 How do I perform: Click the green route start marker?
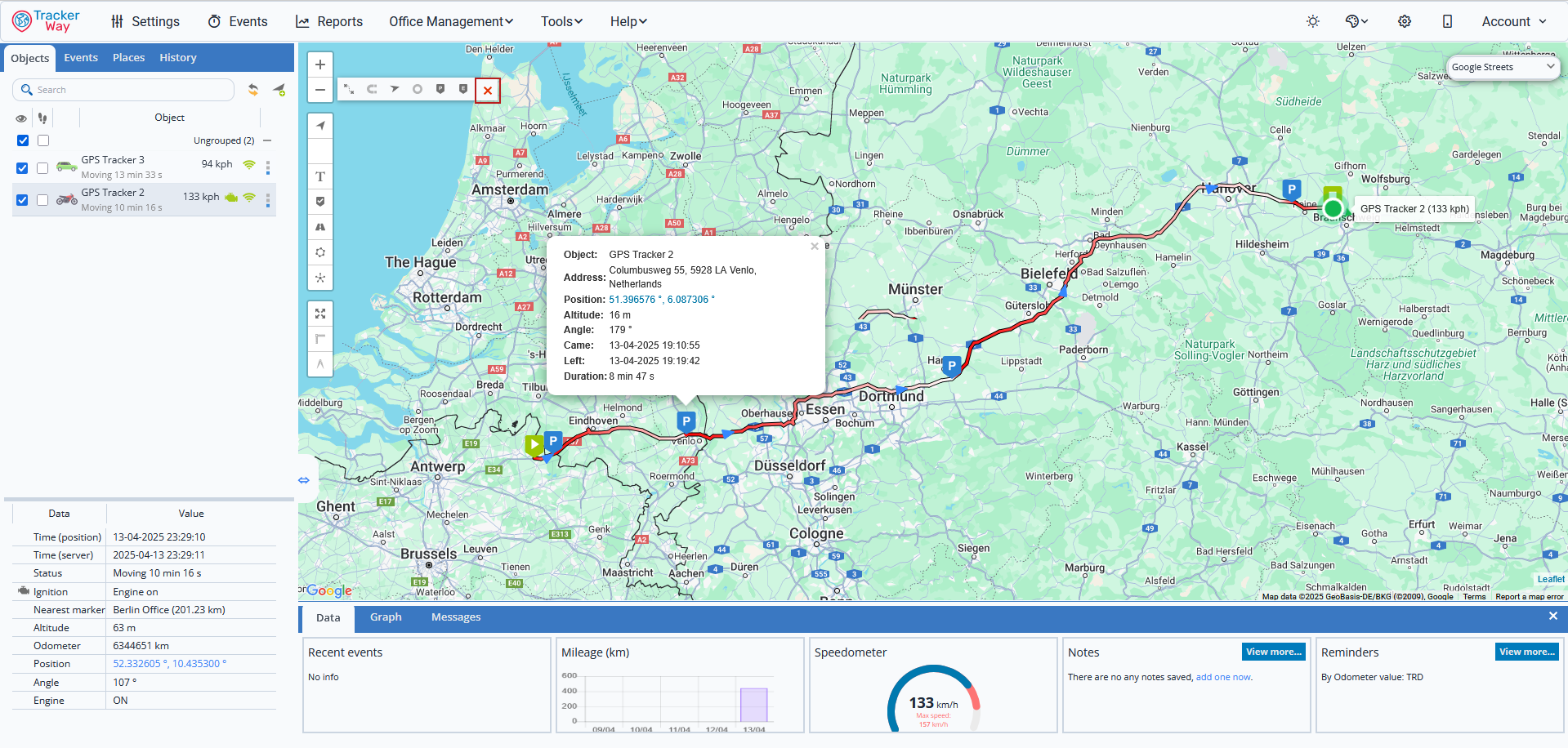(x=534, y=445)
